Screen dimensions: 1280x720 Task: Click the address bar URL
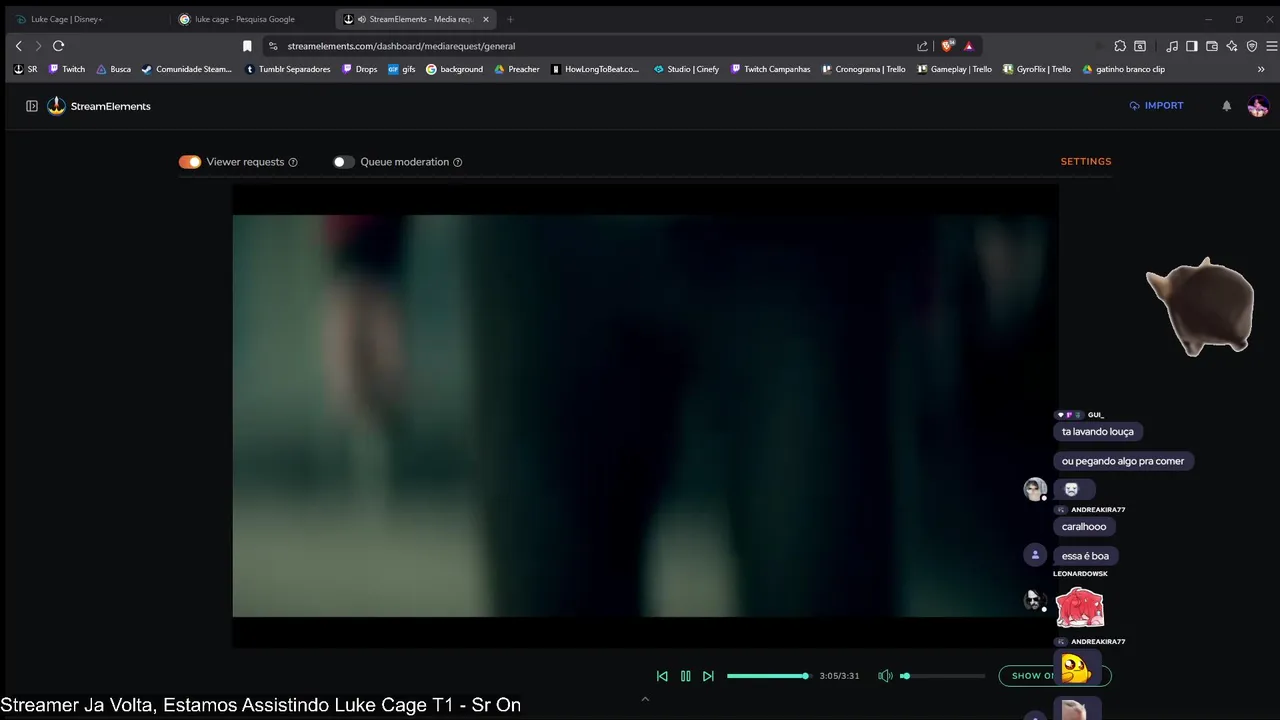pyautogui.click(x=401, y=46)
